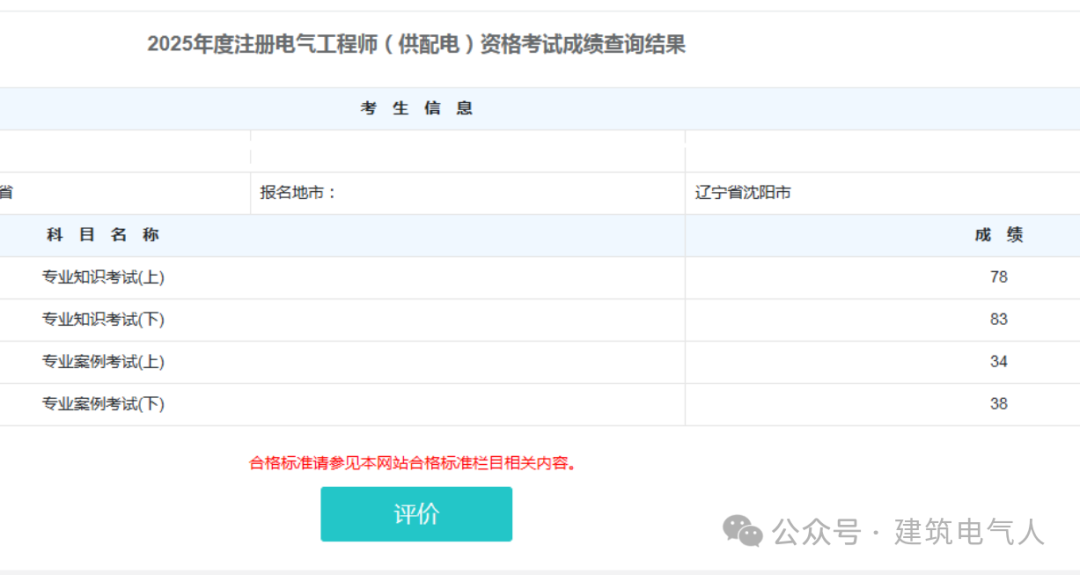
Task: Click the score 83
Action: pyautogui.click(x=999, y=320)
